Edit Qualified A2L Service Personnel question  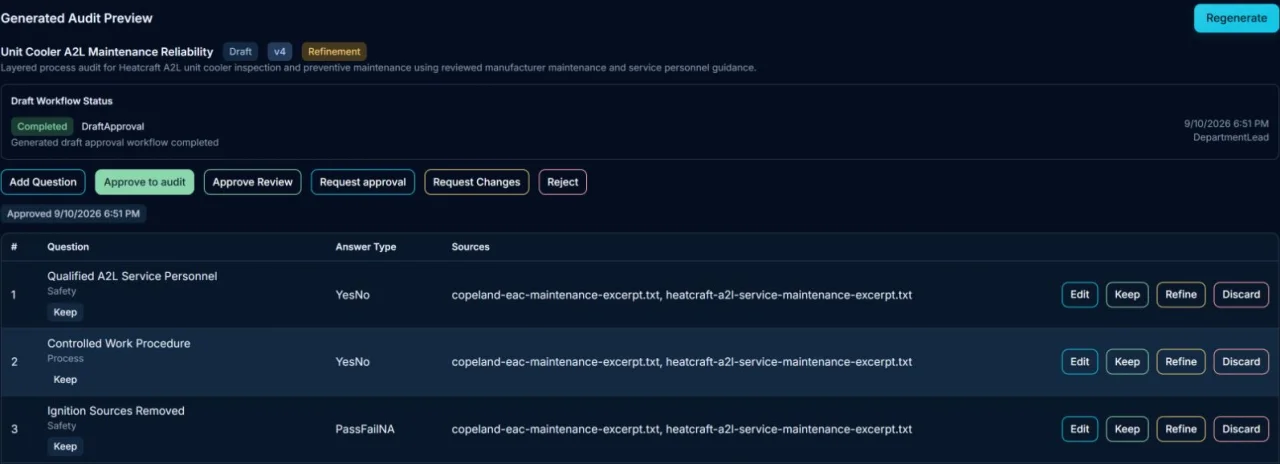[1080, 295]
